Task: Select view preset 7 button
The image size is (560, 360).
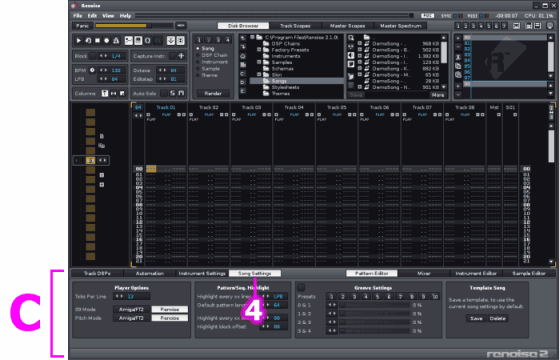Action: point(504,26)
